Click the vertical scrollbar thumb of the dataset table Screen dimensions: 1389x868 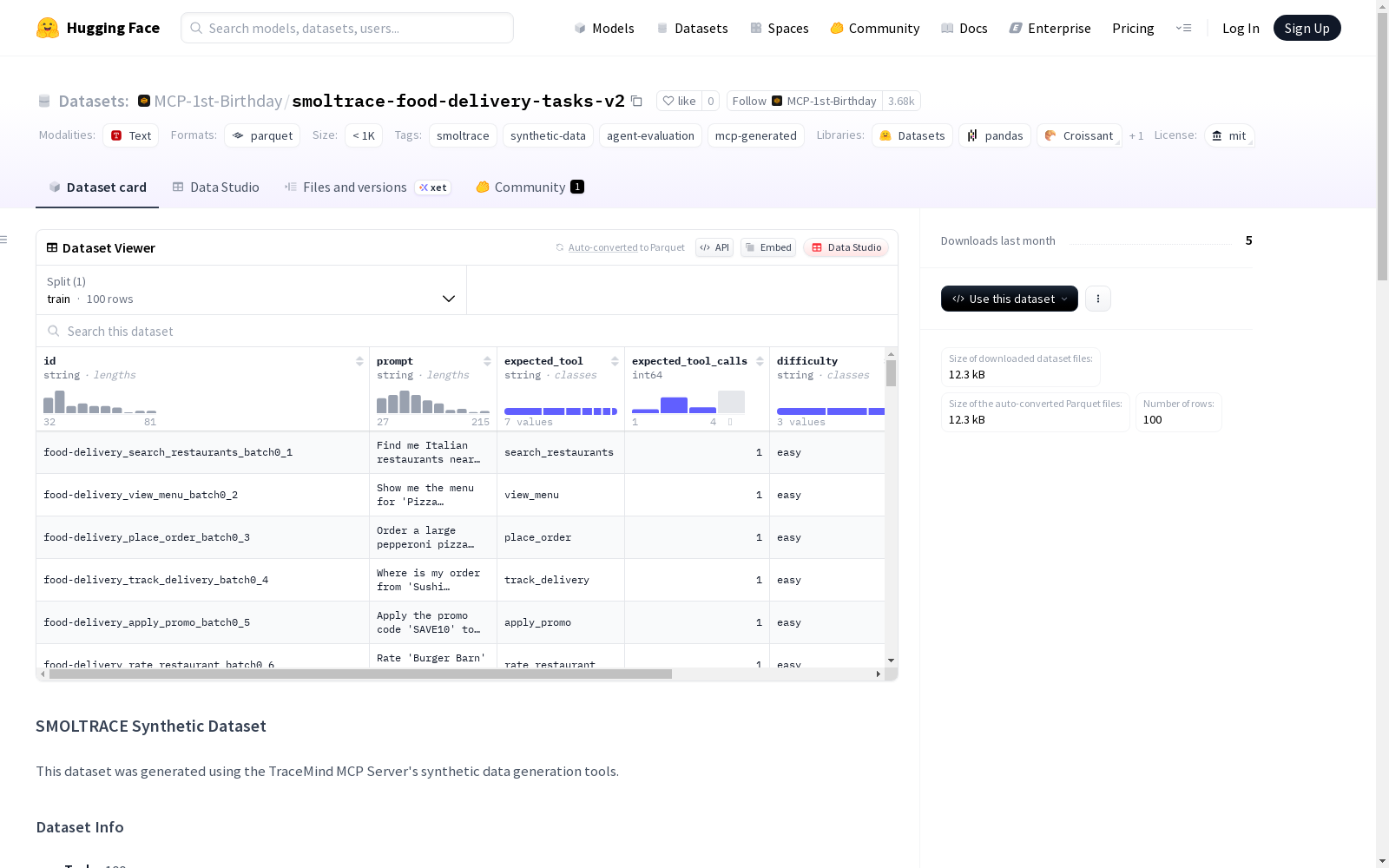(891, 373)
